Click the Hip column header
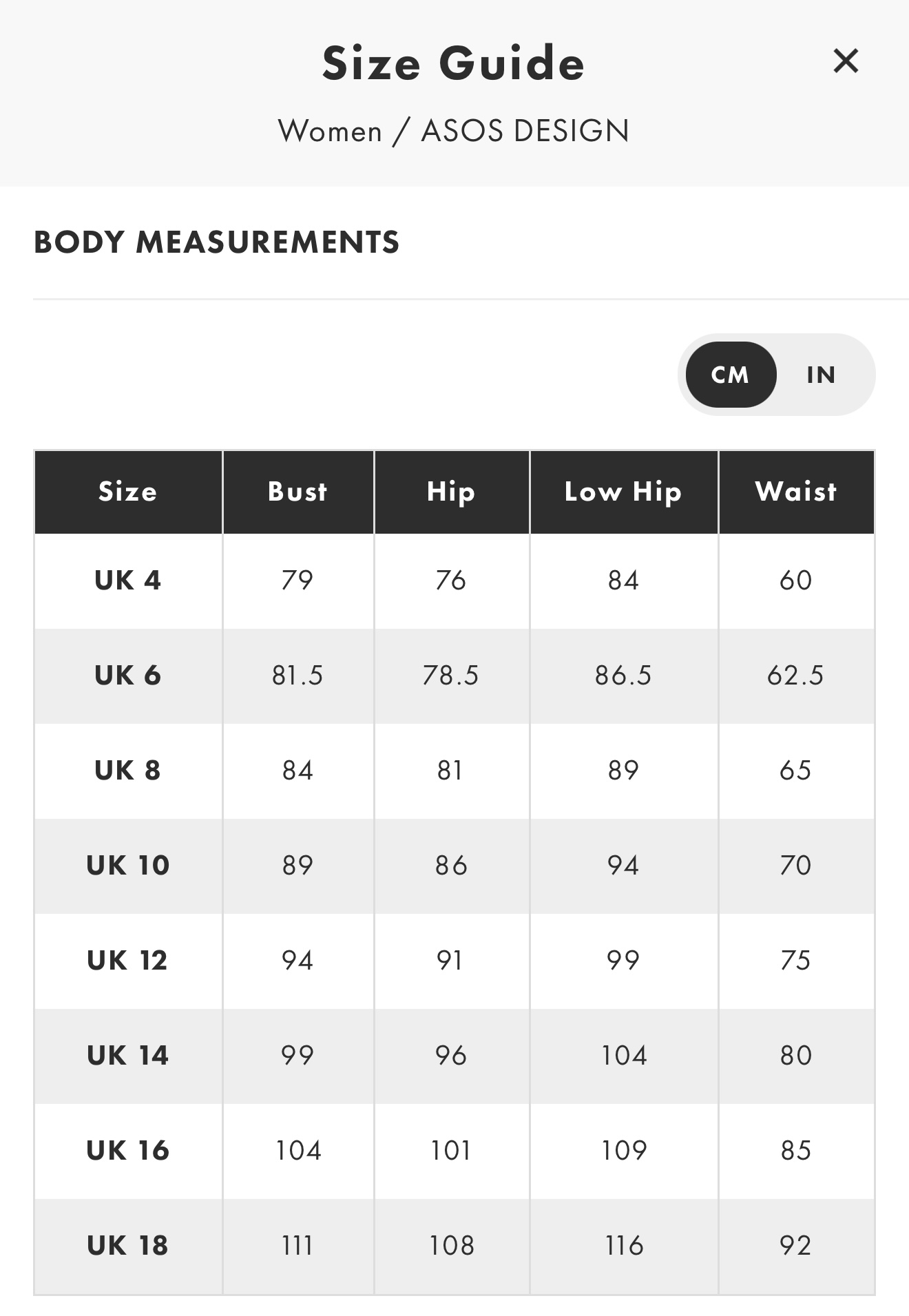This screenshot has height=1316, width=909. click(x=451, y=492)
